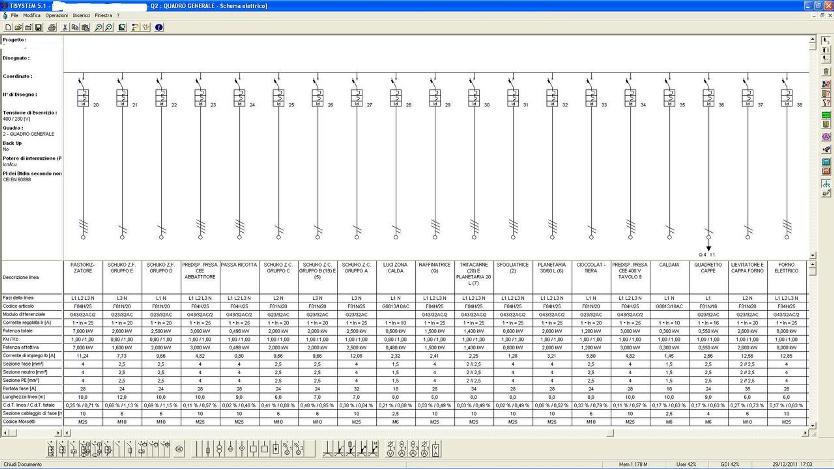This screenshot has height=469, width=834.
Task: Click the New document toolbar icon
Action: (7, 27)
